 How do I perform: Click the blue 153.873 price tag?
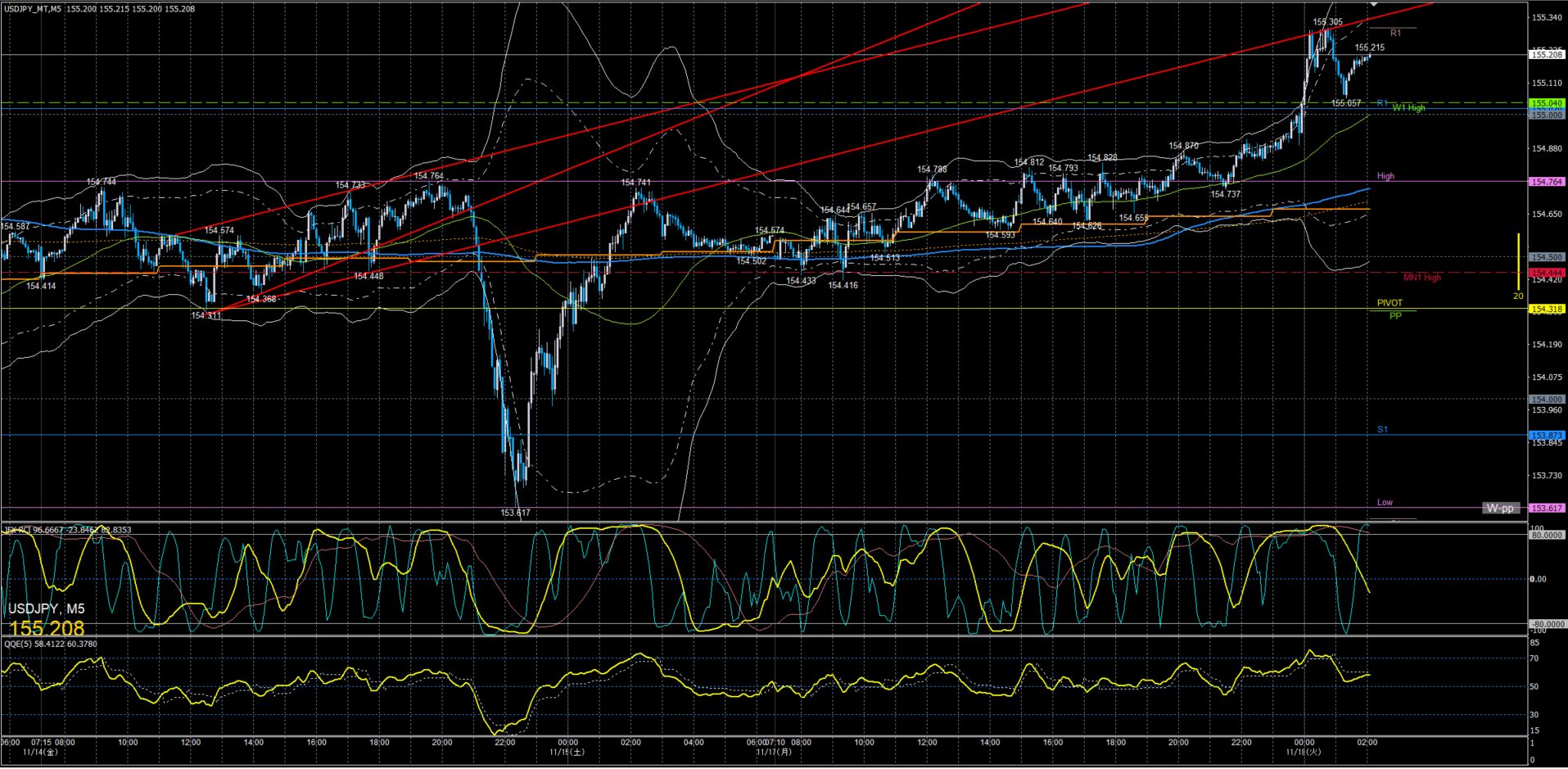click(1547, 435)
